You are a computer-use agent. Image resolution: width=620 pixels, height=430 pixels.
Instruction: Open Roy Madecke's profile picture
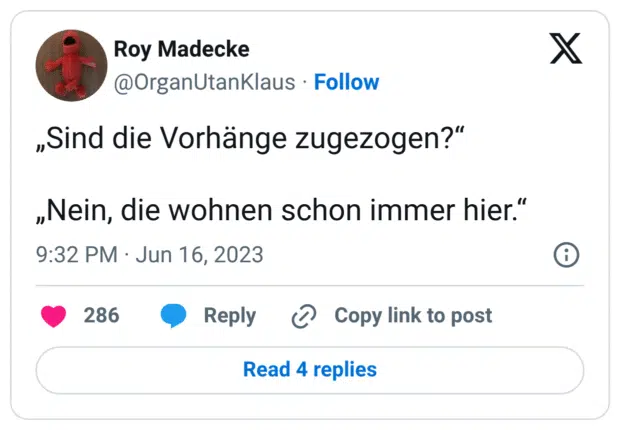coord(71,65)
